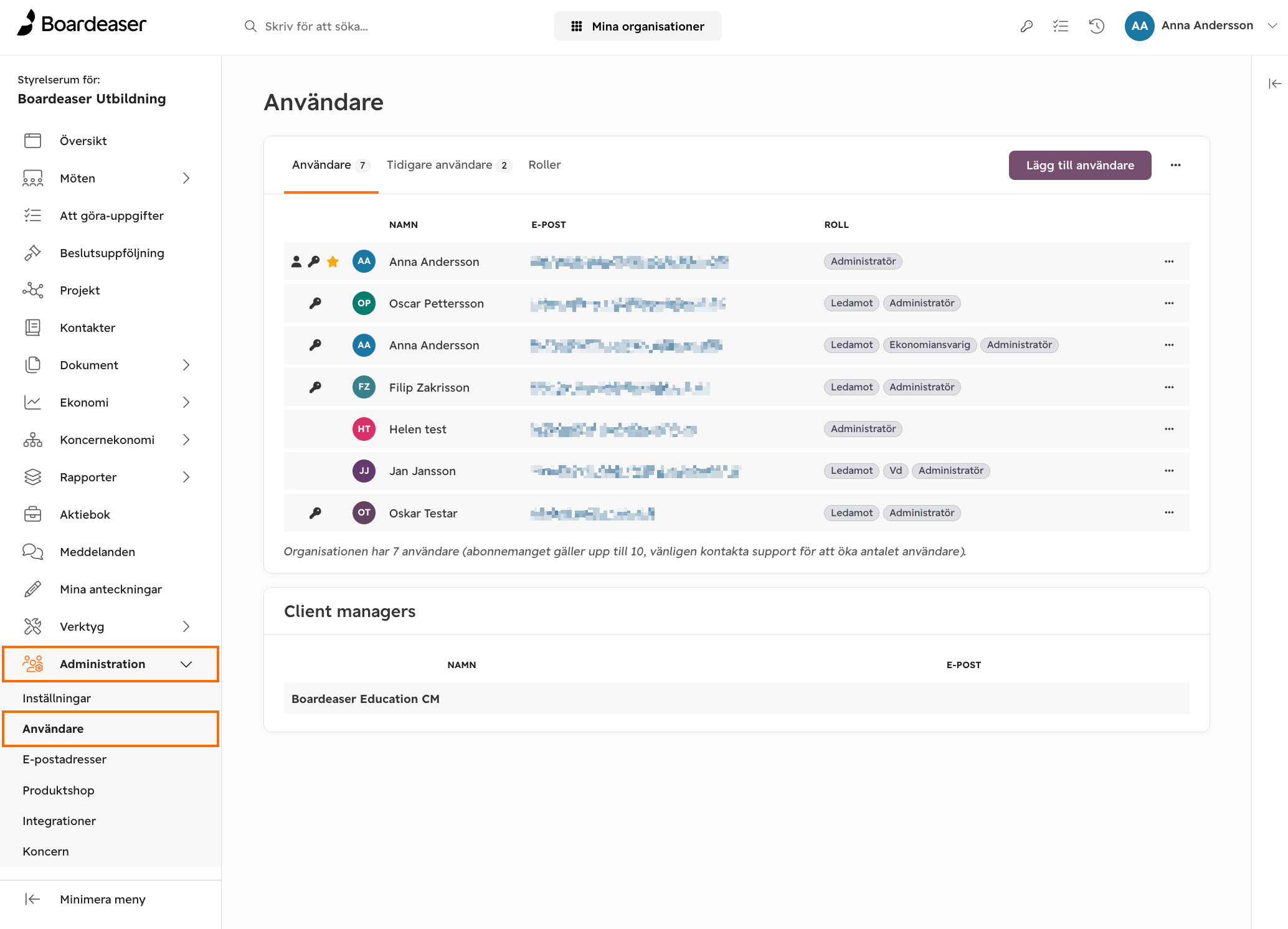Click the star icon on Anna Andersson's row

[x=333, y=262]
